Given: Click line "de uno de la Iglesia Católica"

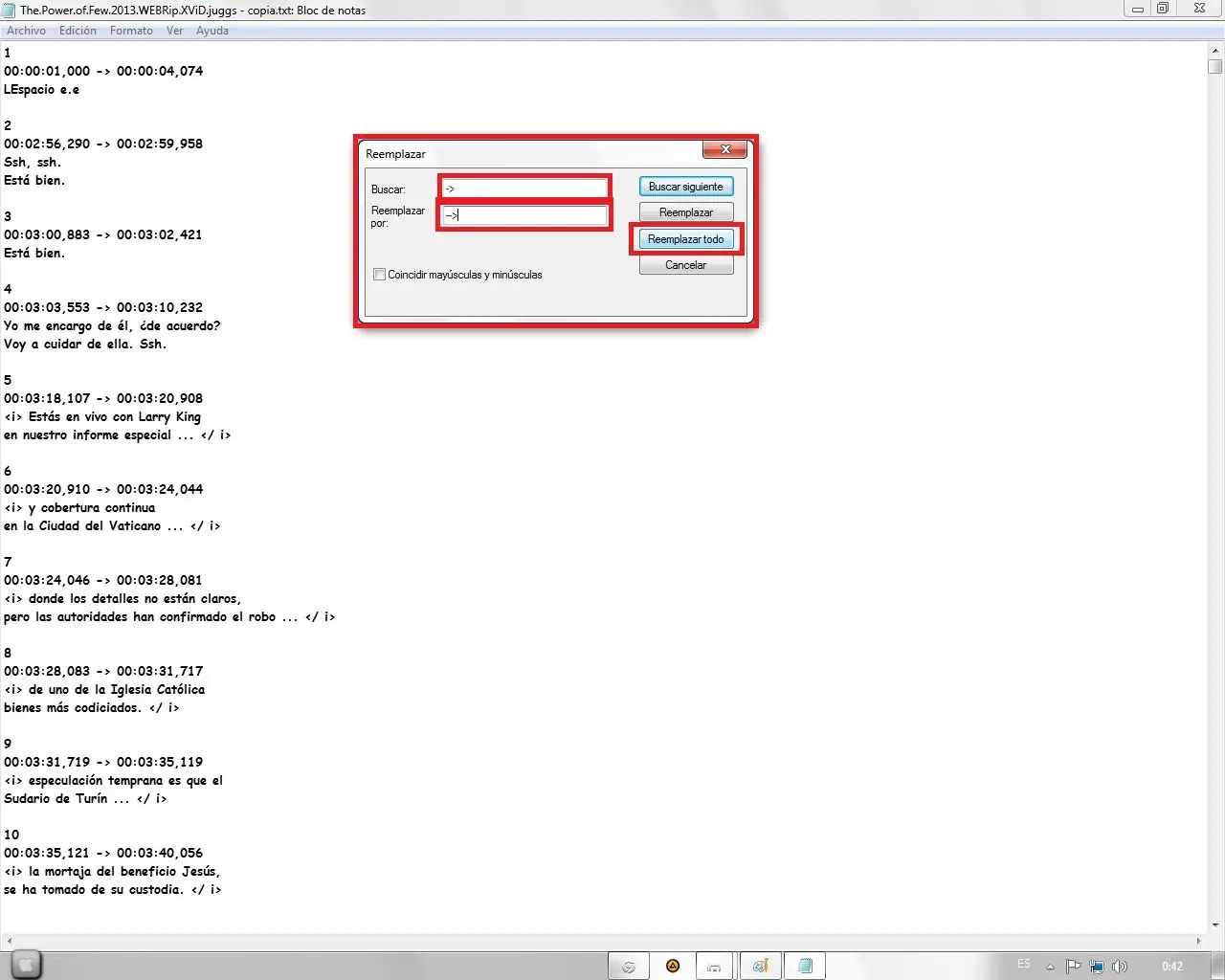Looking at the screenshot, I should [x=104, y=689].
